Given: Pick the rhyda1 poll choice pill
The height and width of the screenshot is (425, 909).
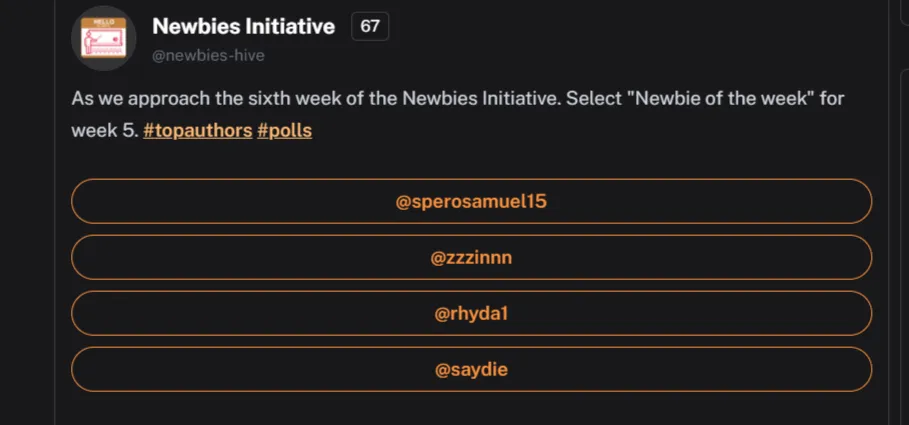Looking at the screenshot, I should click(x=471, y=313).
